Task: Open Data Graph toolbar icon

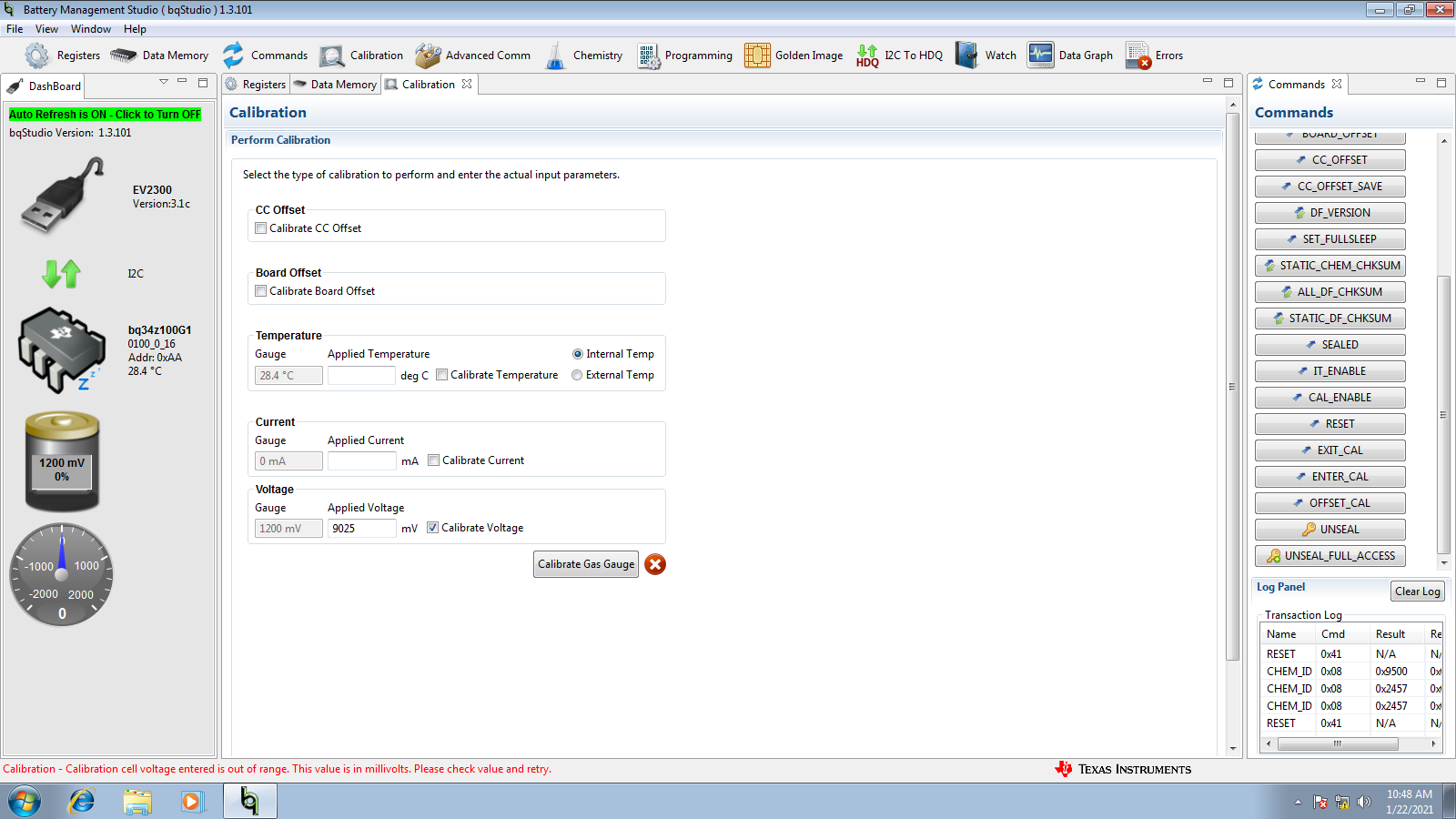Action: 1040,56
